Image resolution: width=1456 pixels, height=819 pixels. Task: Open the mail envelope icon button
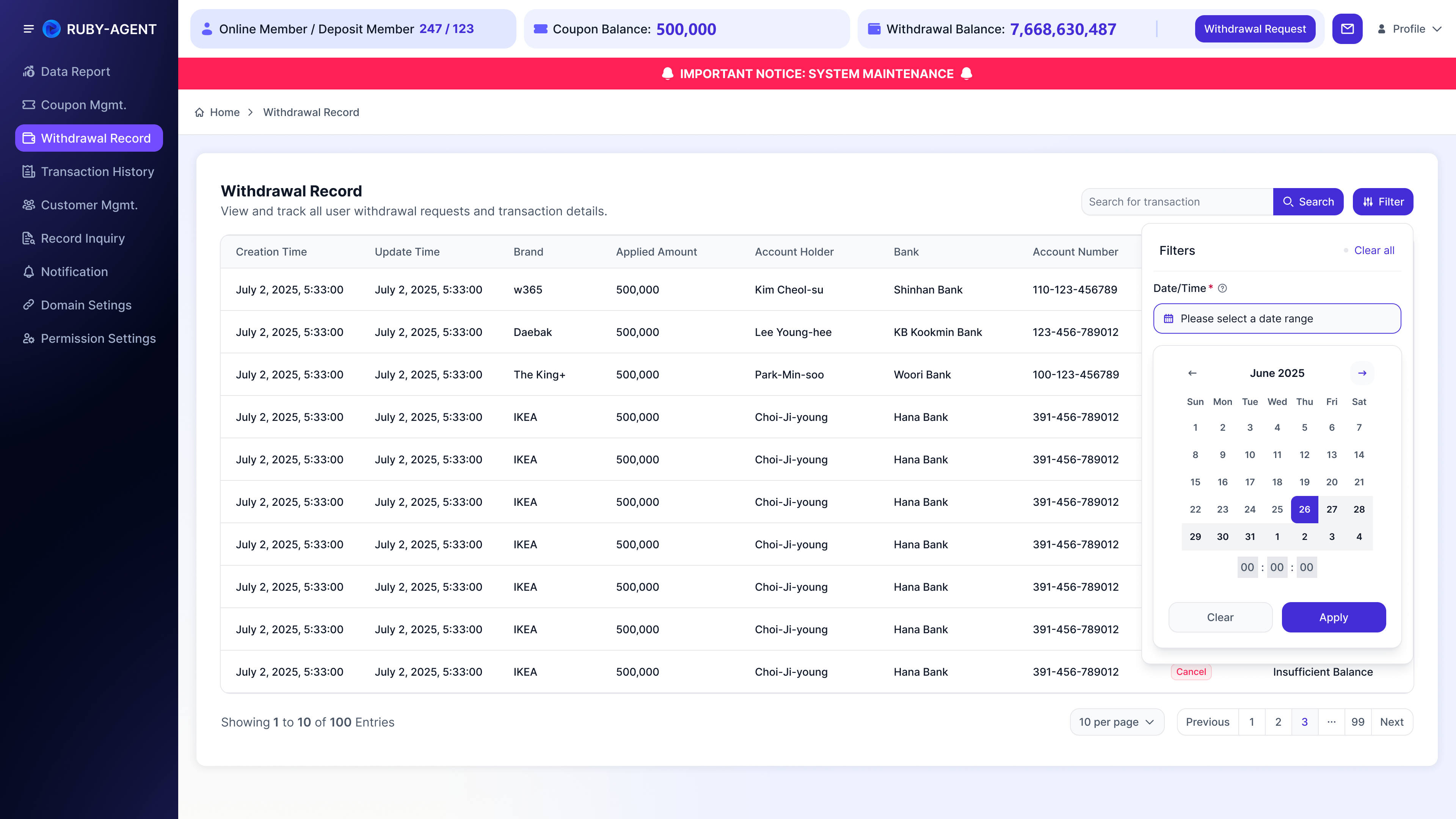coord(1348,29)
